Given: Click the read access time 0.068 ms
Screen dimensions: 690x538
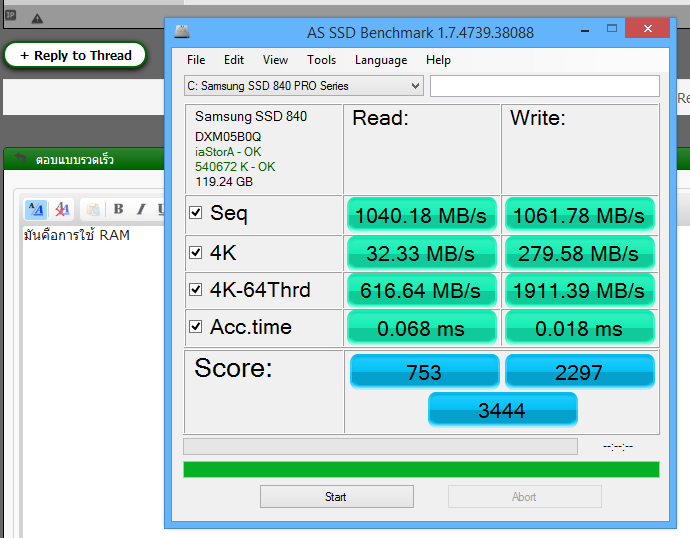Looking at the screenshot, I should [x=422, y=328].
